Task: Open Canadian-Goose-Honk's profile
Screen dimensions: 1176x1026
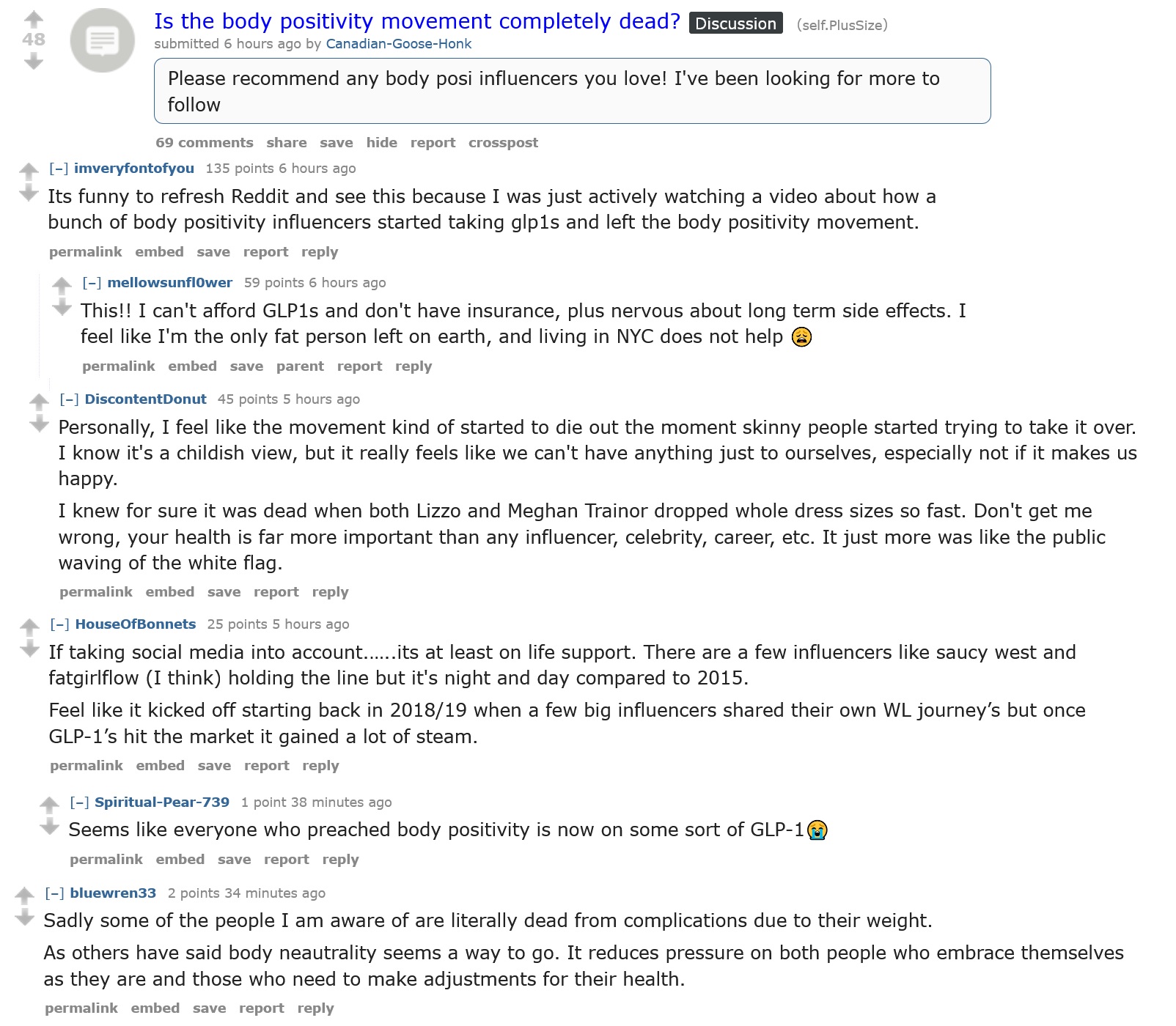Action: [399, 44]
